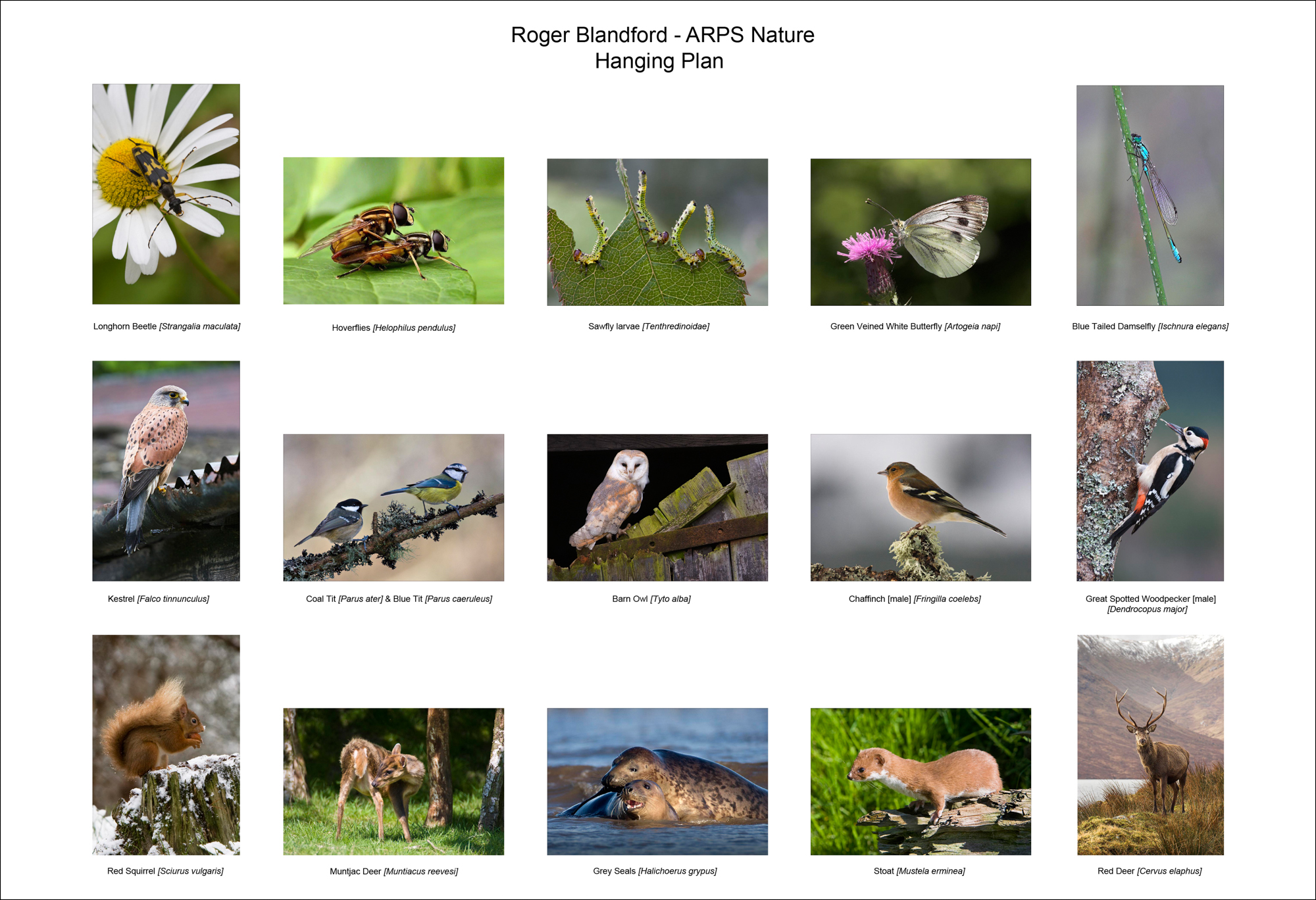1316x900 pixels.
Task: Open the Great Spotted Woodpecker image
Action: click(x=1150, y=470)
